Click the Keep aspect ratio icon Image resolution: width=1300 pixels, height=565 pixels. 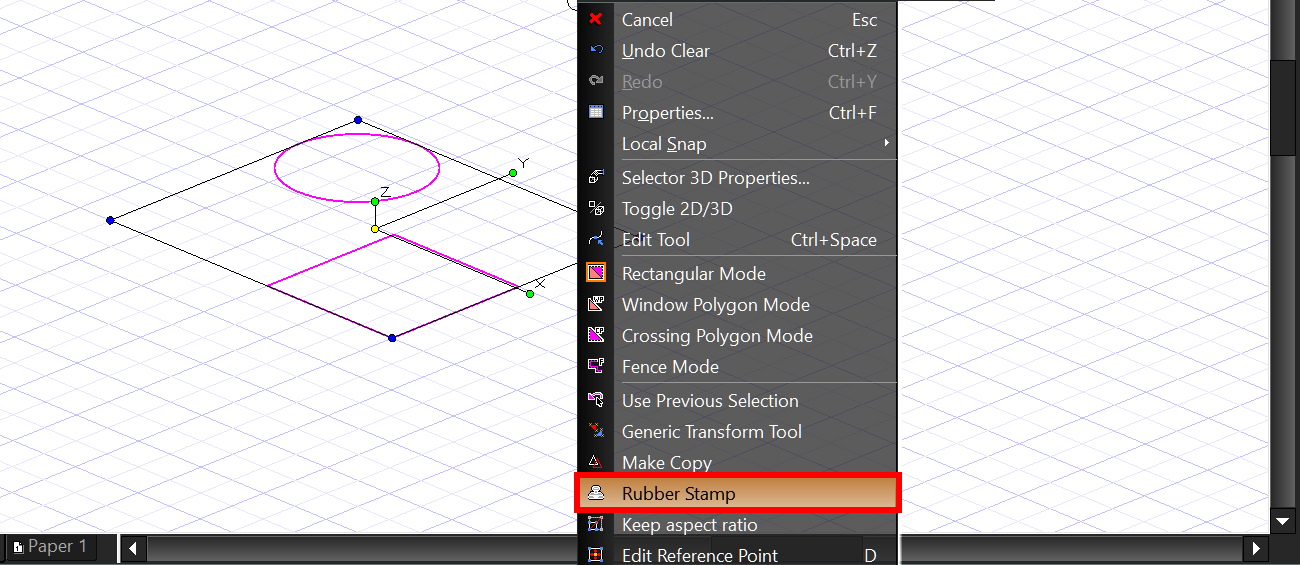(x=596, y=524)
